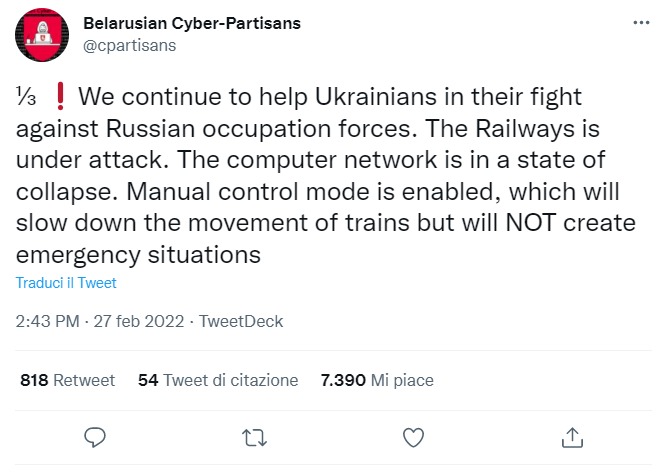This screenshot has width=659, height=469.
Task: Click the phrase emergency situations in tweet
Action: click(x=138, y=255)
